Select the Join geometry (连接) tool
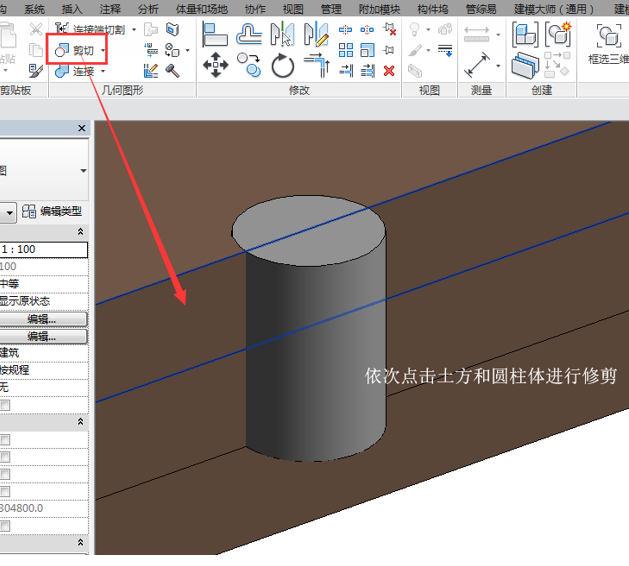Viewport: 629px width, 566px height. (x=74, y=71)
